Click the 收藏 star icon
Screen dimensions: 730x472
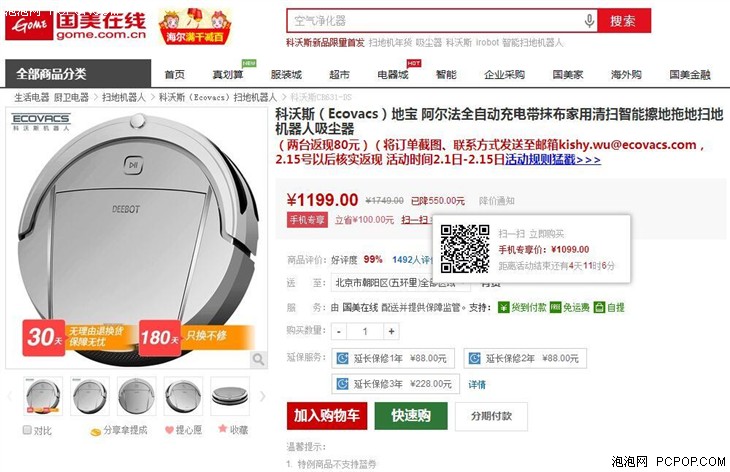223,428
